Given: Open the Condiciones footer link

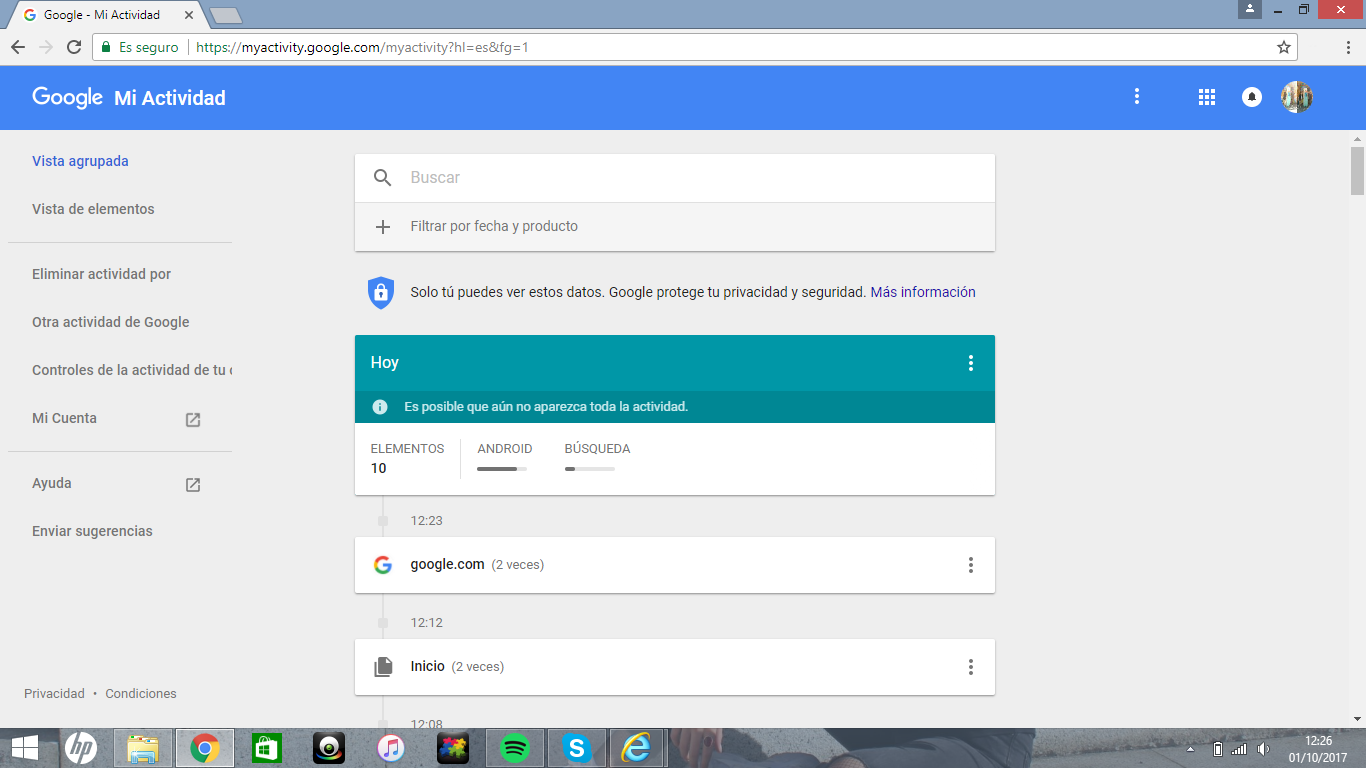Looking at the screenshot, I should click(141, 693).
